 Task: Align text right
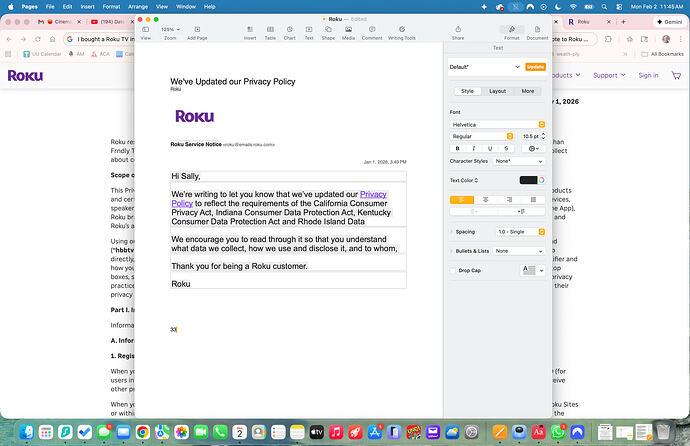click(509, 200)
